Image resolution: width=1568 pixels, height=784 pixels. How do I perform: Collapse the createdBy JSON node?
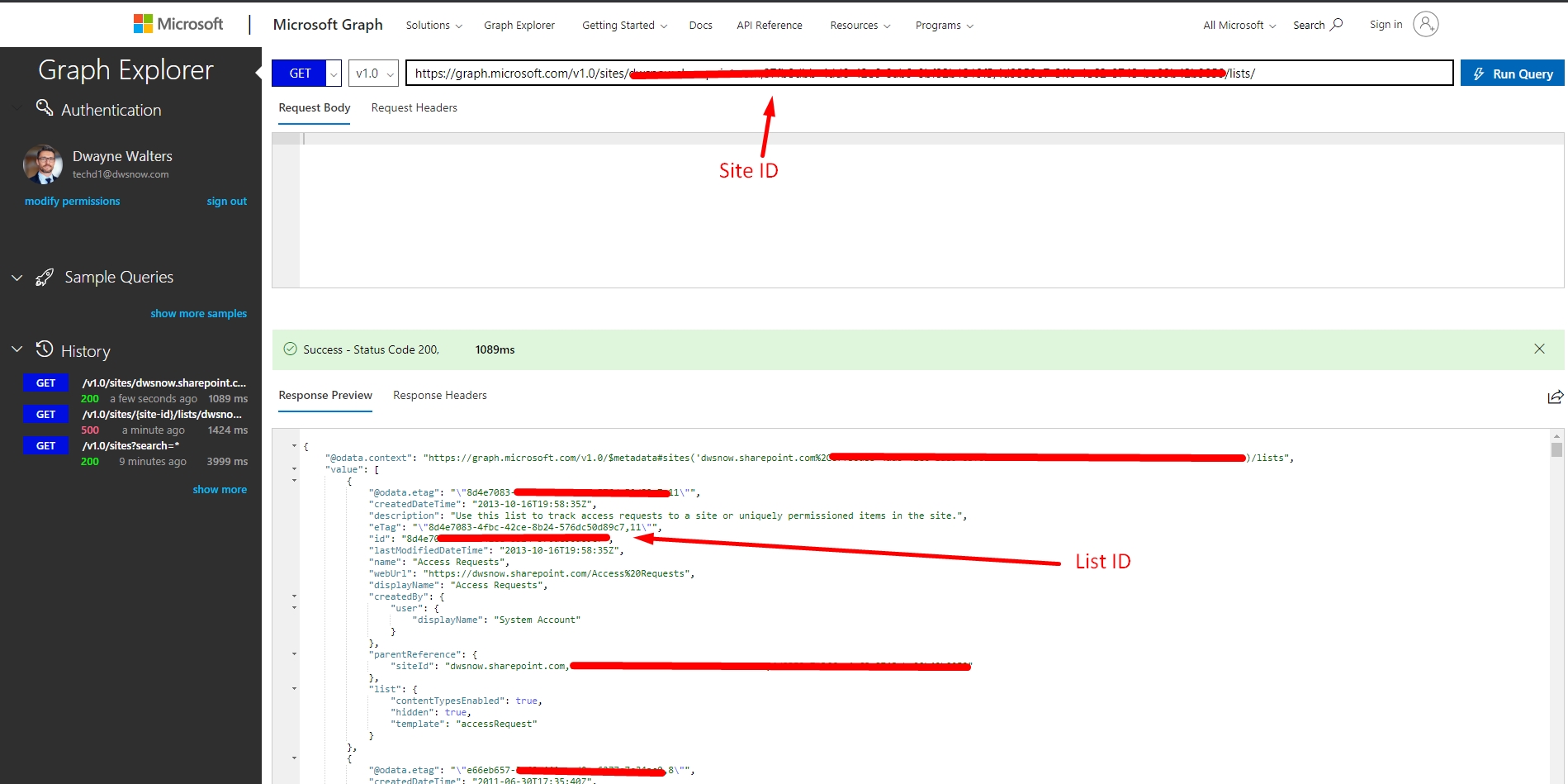[x=295, y=596]
